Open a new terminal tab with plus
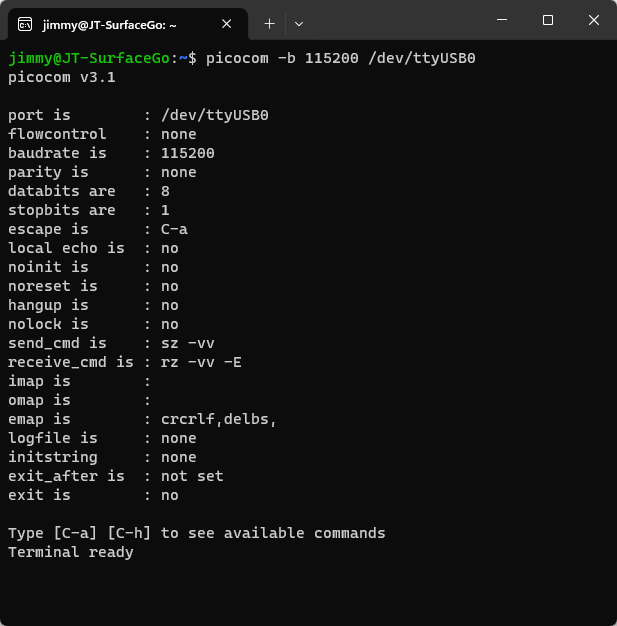This screenshot has height=626, width=617. pos(270,24)
